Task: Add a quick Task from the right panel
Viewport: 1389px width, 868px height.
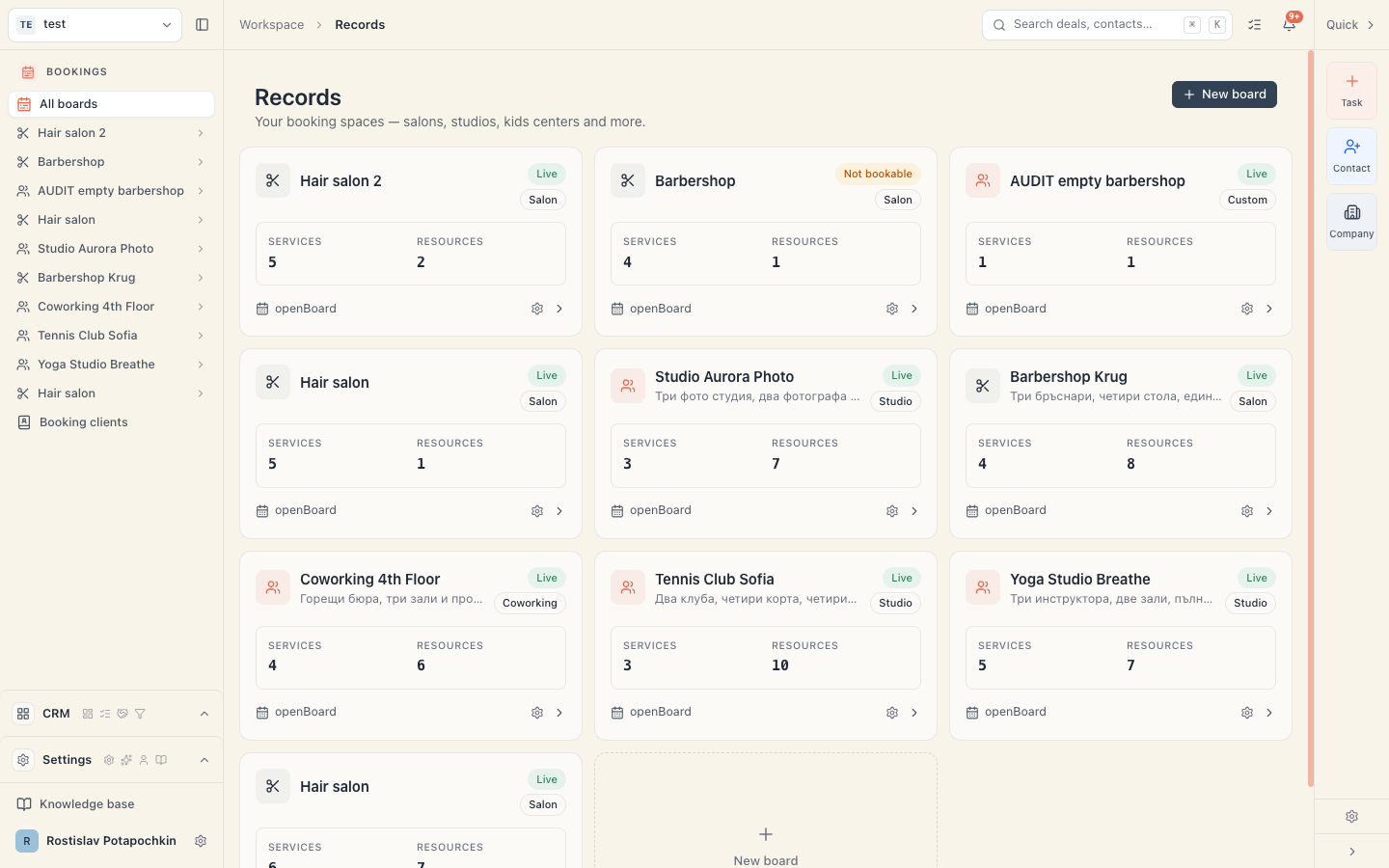Action: click(x=1351, y=91)
